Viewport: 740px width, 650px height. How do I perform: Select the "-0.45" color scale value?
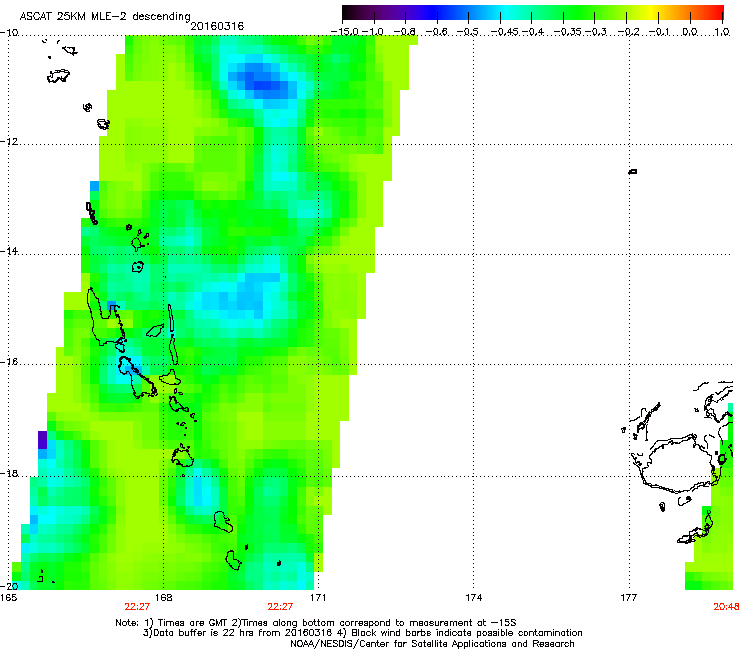click(504, 32)
